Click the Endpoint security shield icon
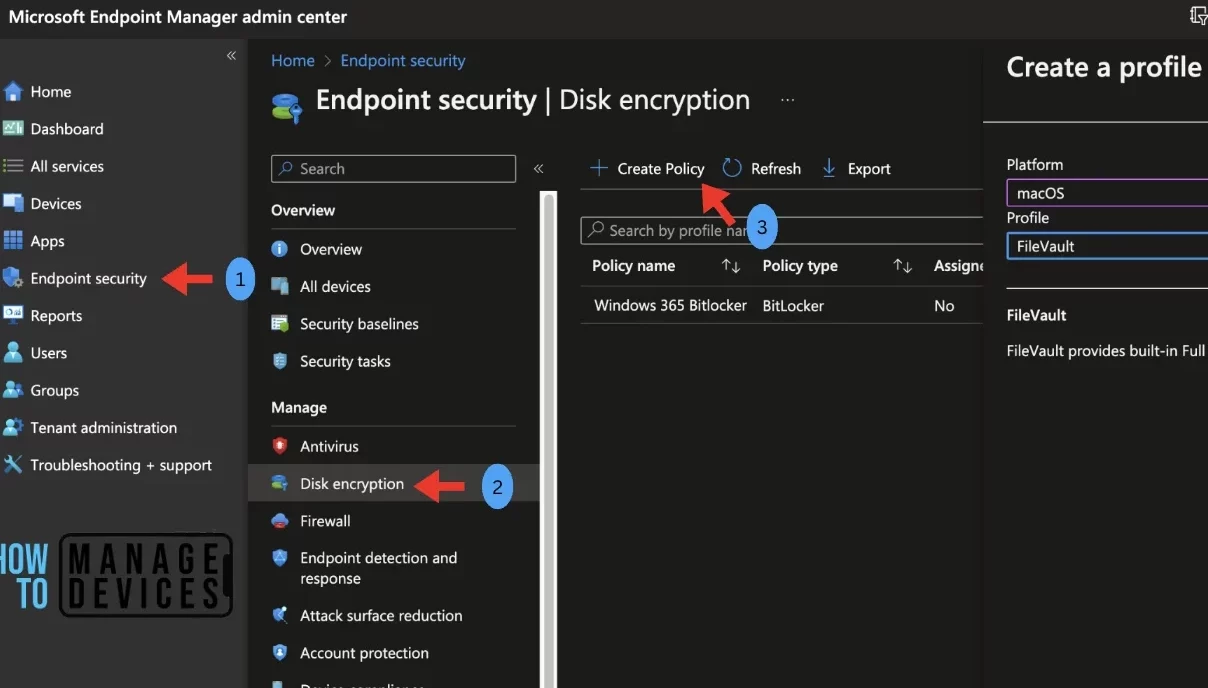 tap(13, 278)
